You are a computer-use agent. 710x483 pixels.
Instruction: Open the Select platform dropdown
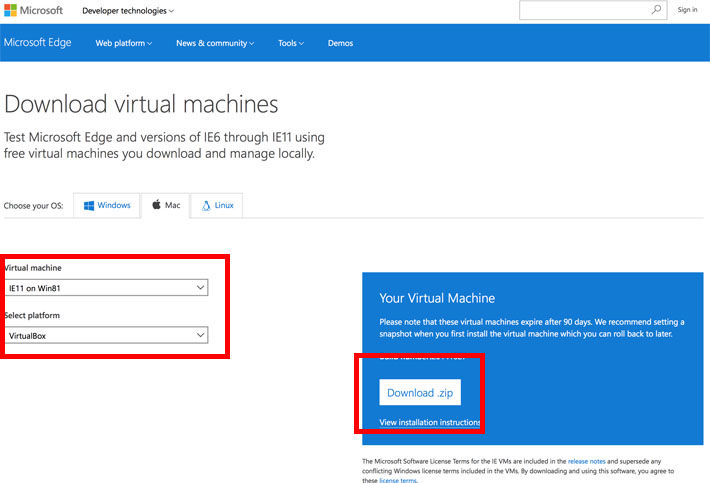tap(107, 336)
